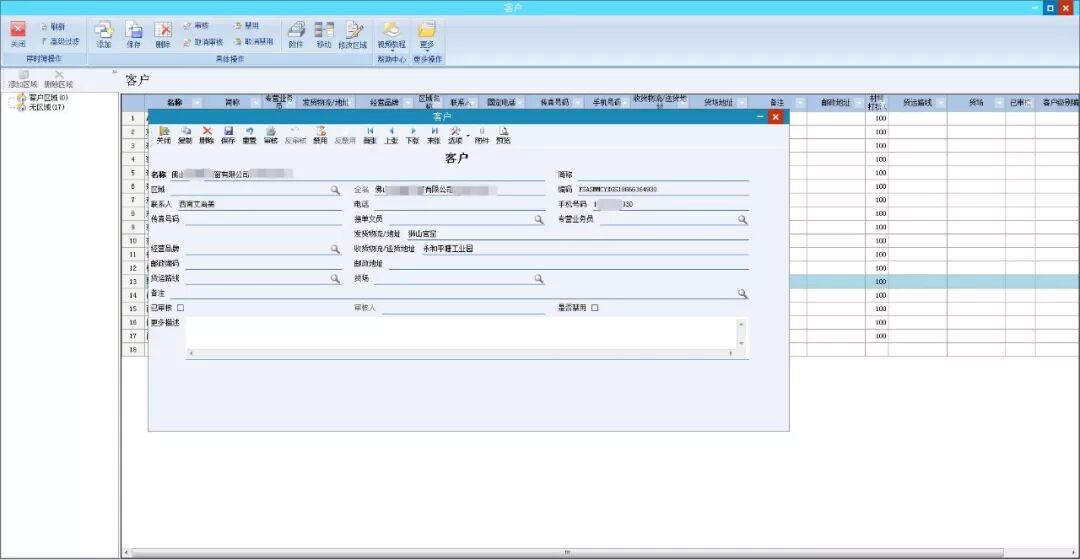Click 禁用 disable in the main ribbon

[x=247, y=26]
